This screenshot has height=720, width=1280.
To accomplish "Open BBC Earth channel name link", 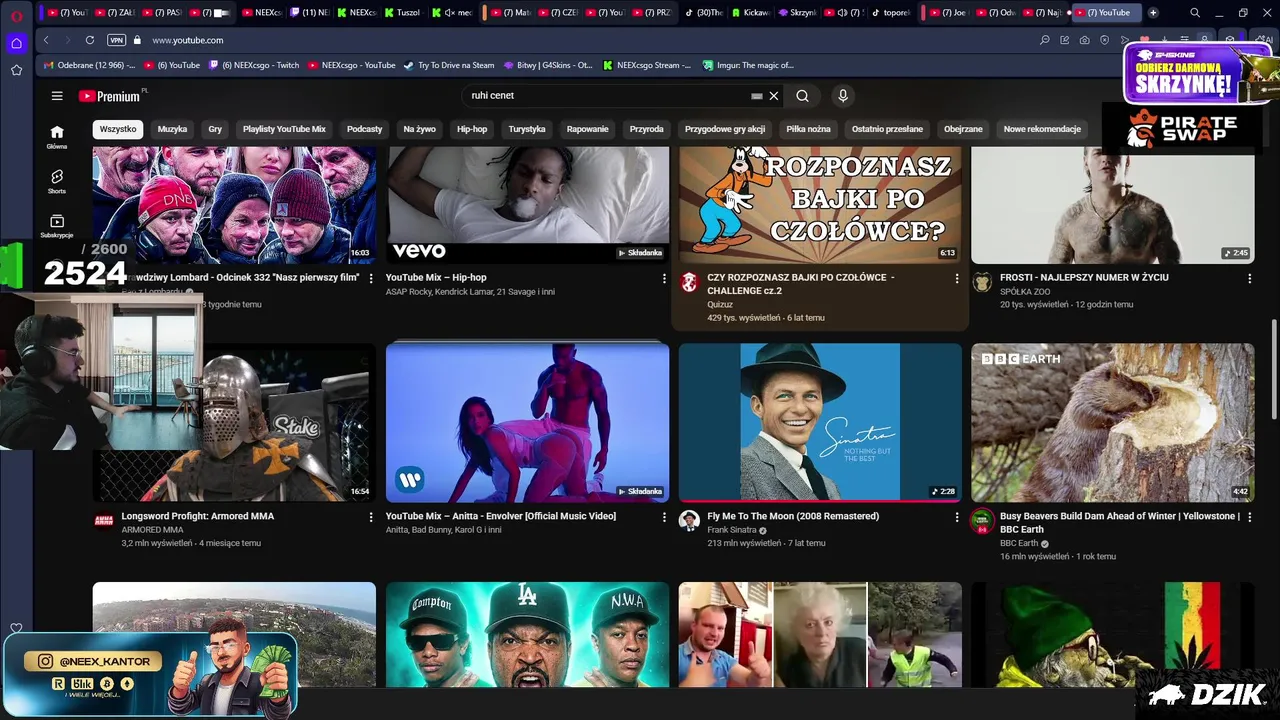I will click(1018, 543).
